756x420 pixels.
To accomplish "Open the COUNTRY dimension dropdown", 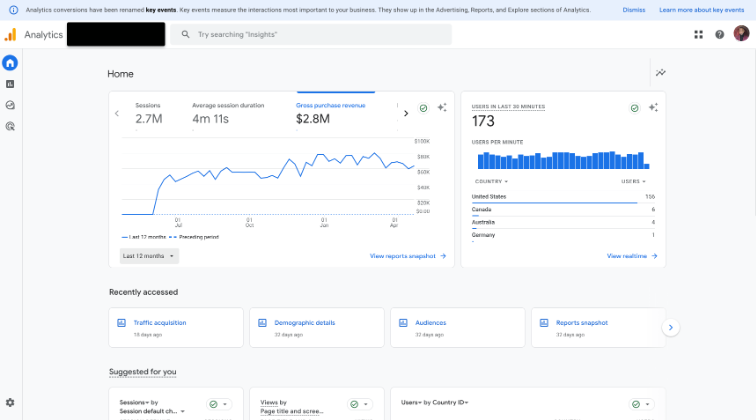I will coord(491,181).
